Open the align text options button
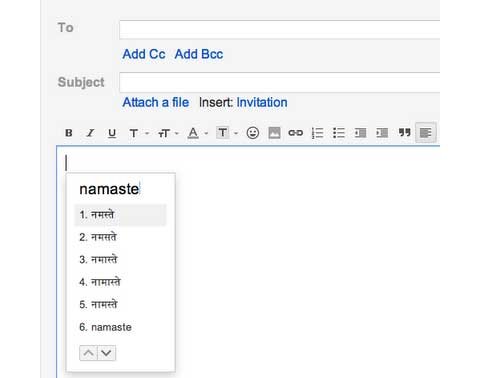This screenshot has width=480, height=378. coord(426,133)
